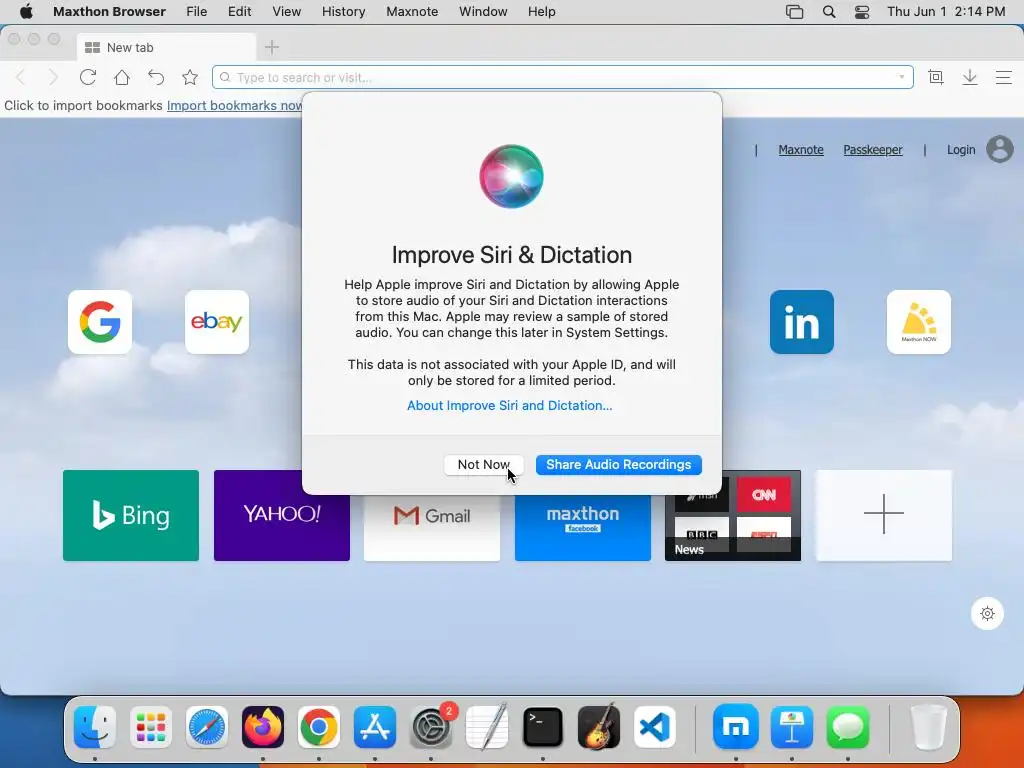The width and height of the screenshot is (1024, 768).
Task: Select the New tab tab
Action: tap(167, 47)
